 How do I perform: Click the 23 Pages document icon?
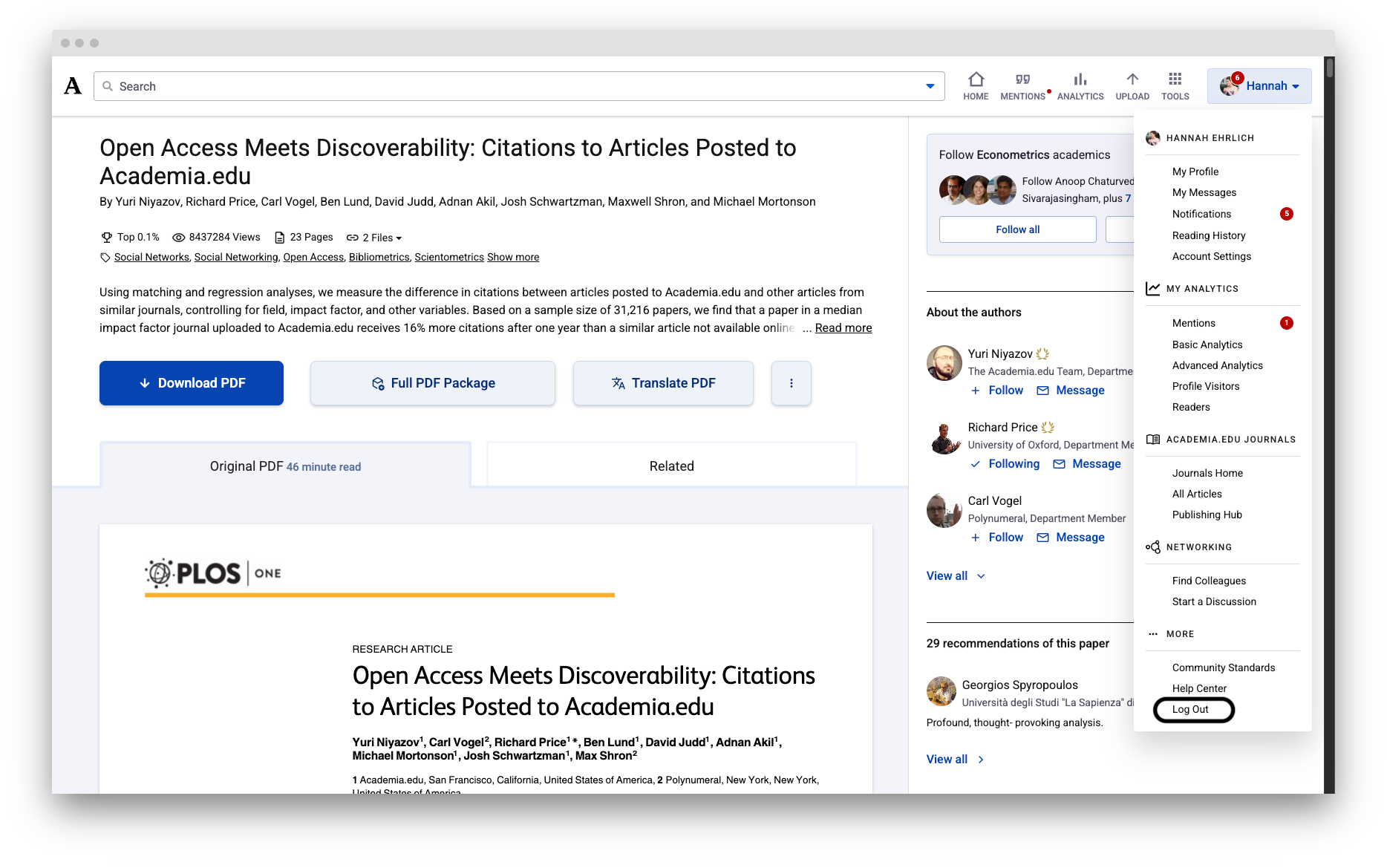point(280,238)
